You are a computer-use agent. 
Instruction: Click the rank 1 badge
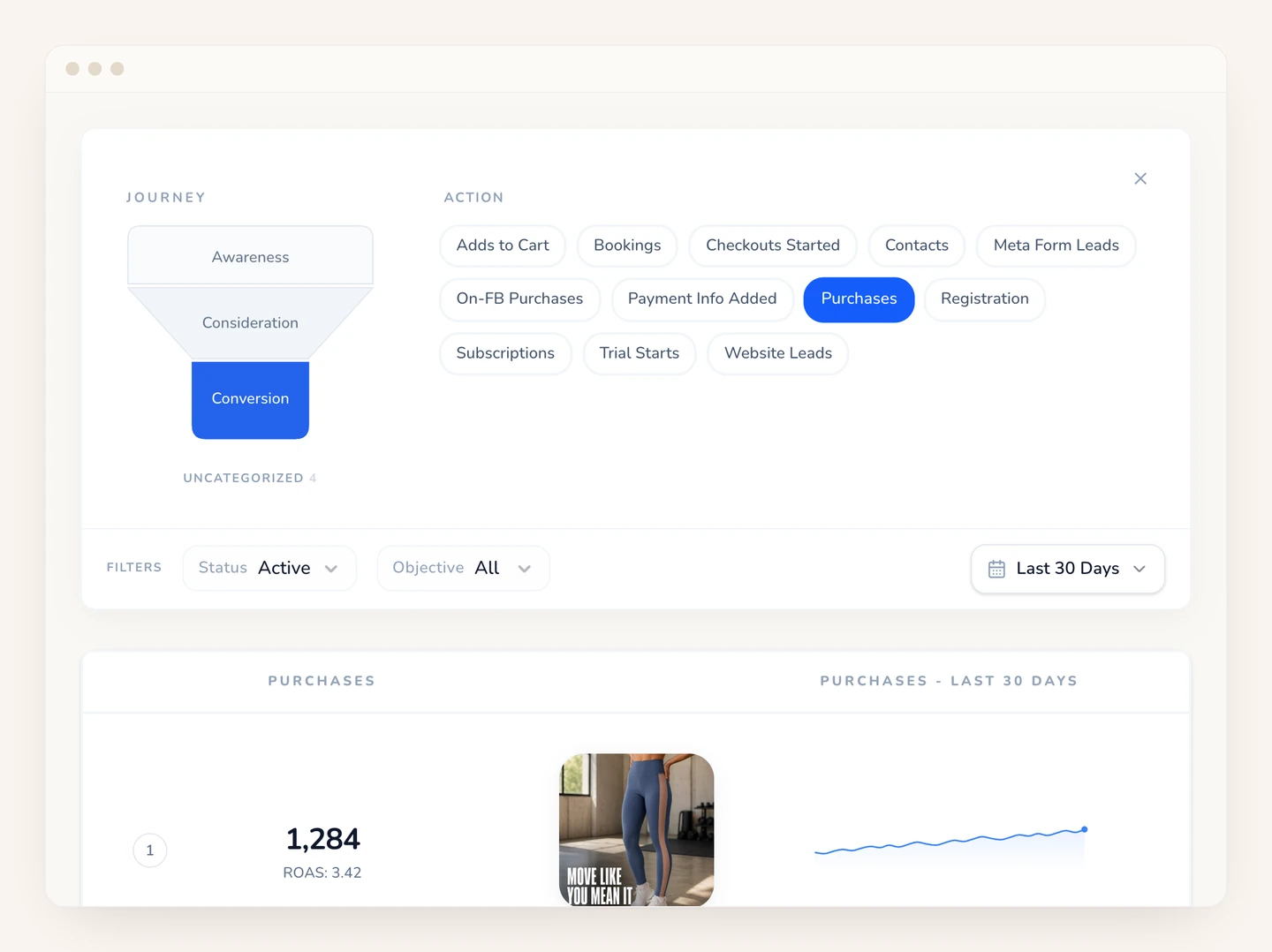click(x=150, y=850)
